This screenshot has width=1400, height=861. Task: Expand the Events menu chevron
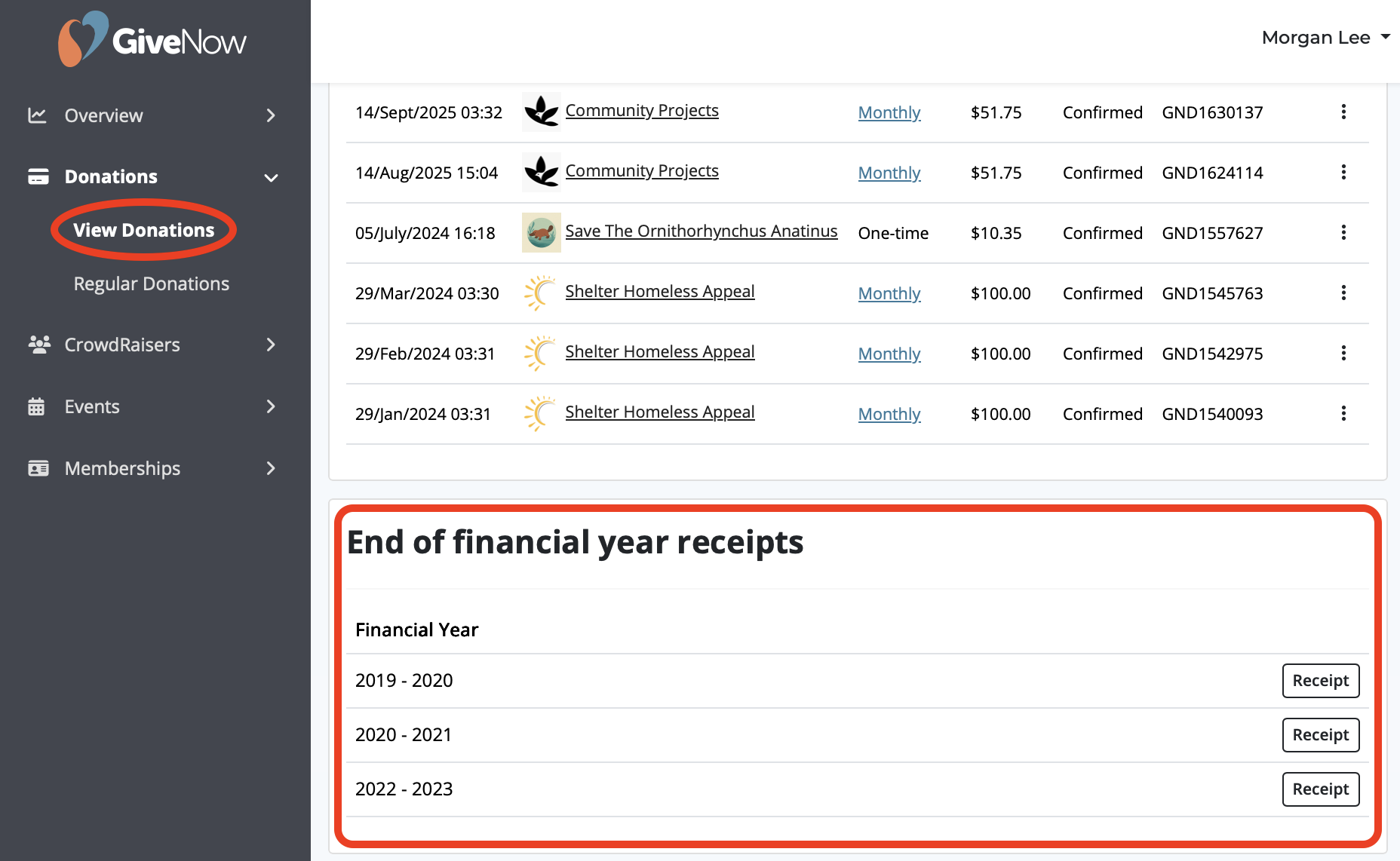(271, 406)
